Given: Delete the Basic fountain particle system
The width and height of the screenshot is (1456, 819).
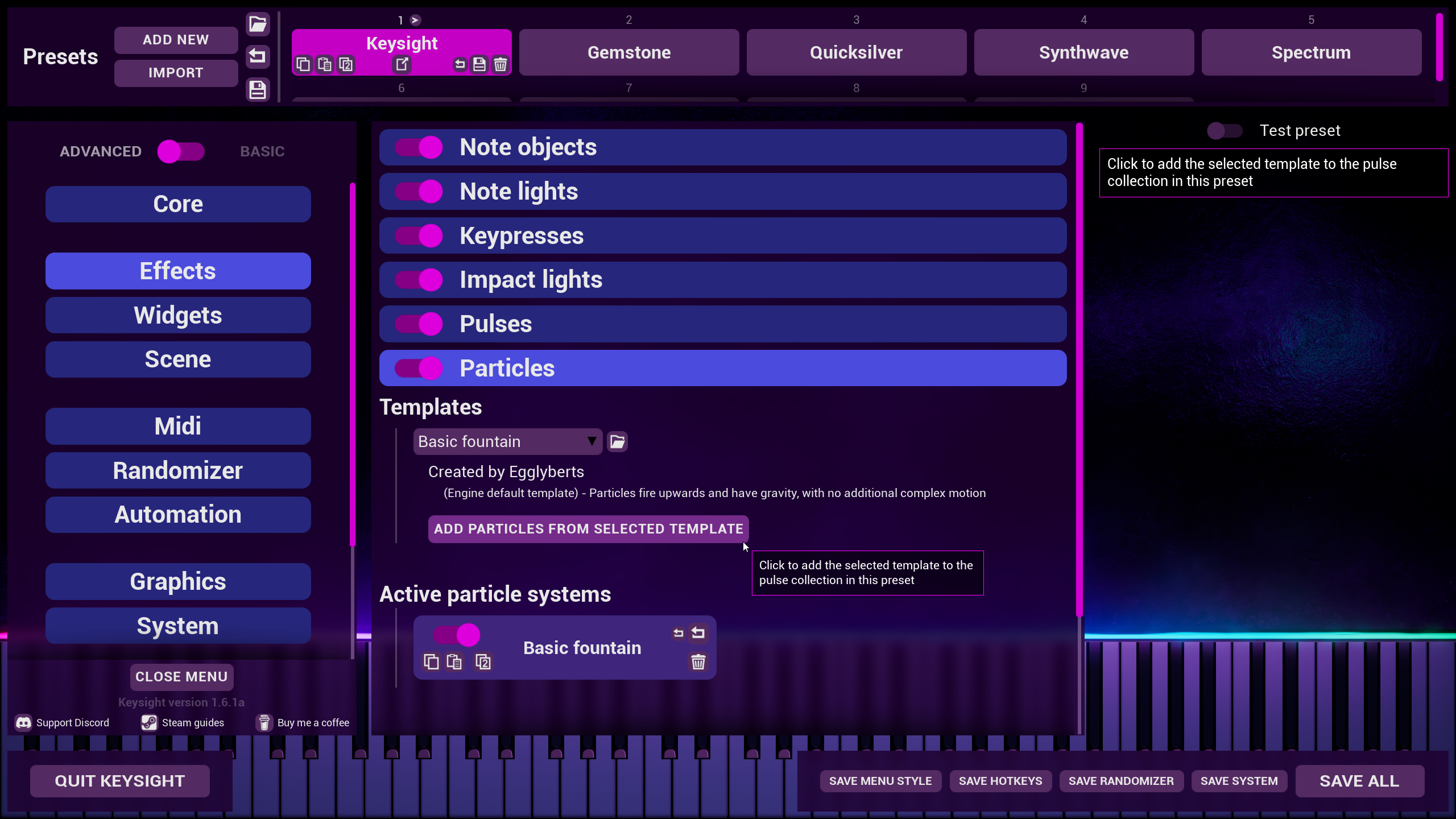Looking at the screenshot, I should click(x=698, y=661).
